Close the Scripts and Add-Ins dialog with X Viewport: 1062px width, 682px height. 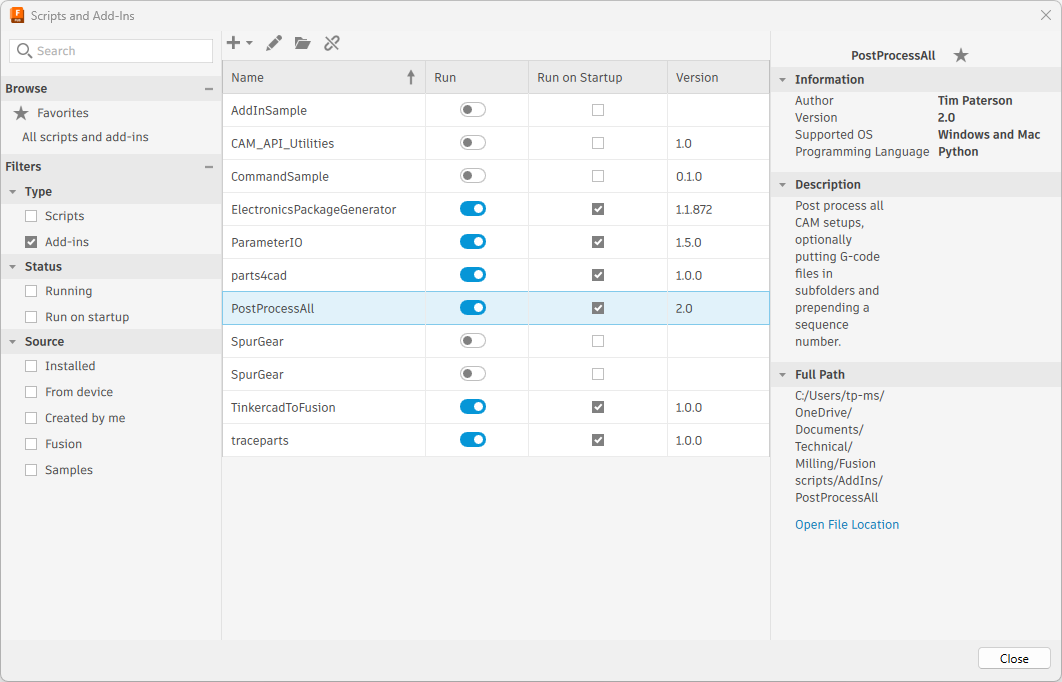(x=1045, y=15)
